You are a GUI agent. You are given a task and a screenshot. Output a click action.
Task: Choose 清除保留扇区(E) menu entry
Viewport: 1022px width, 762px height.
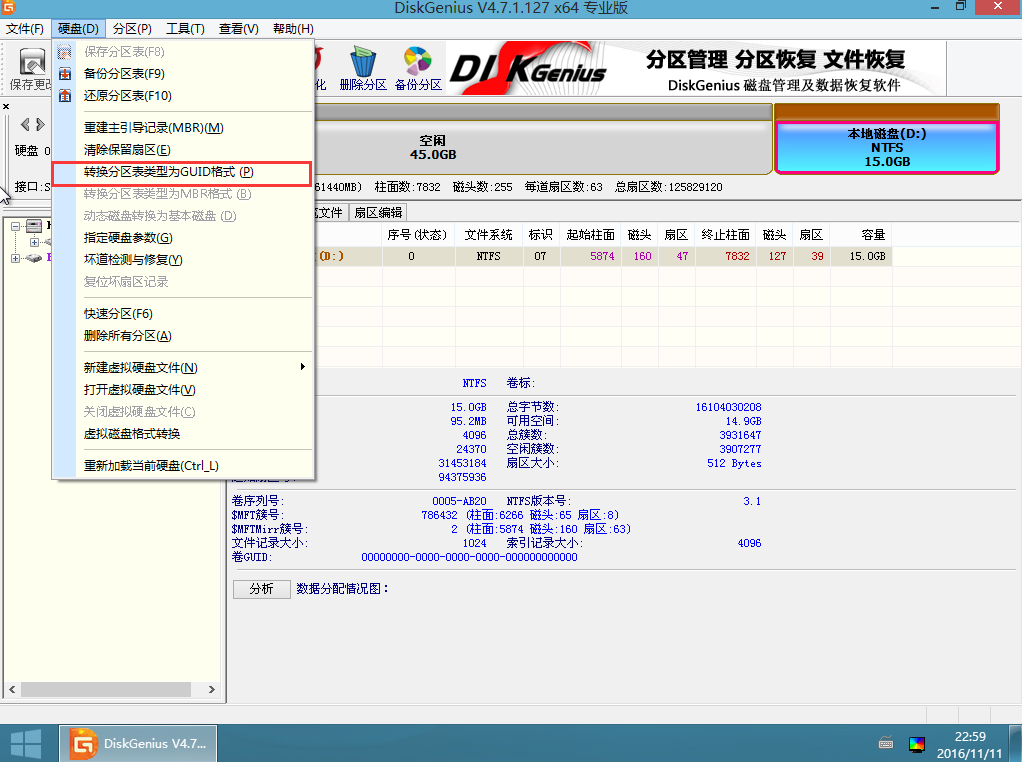(182, 150)
